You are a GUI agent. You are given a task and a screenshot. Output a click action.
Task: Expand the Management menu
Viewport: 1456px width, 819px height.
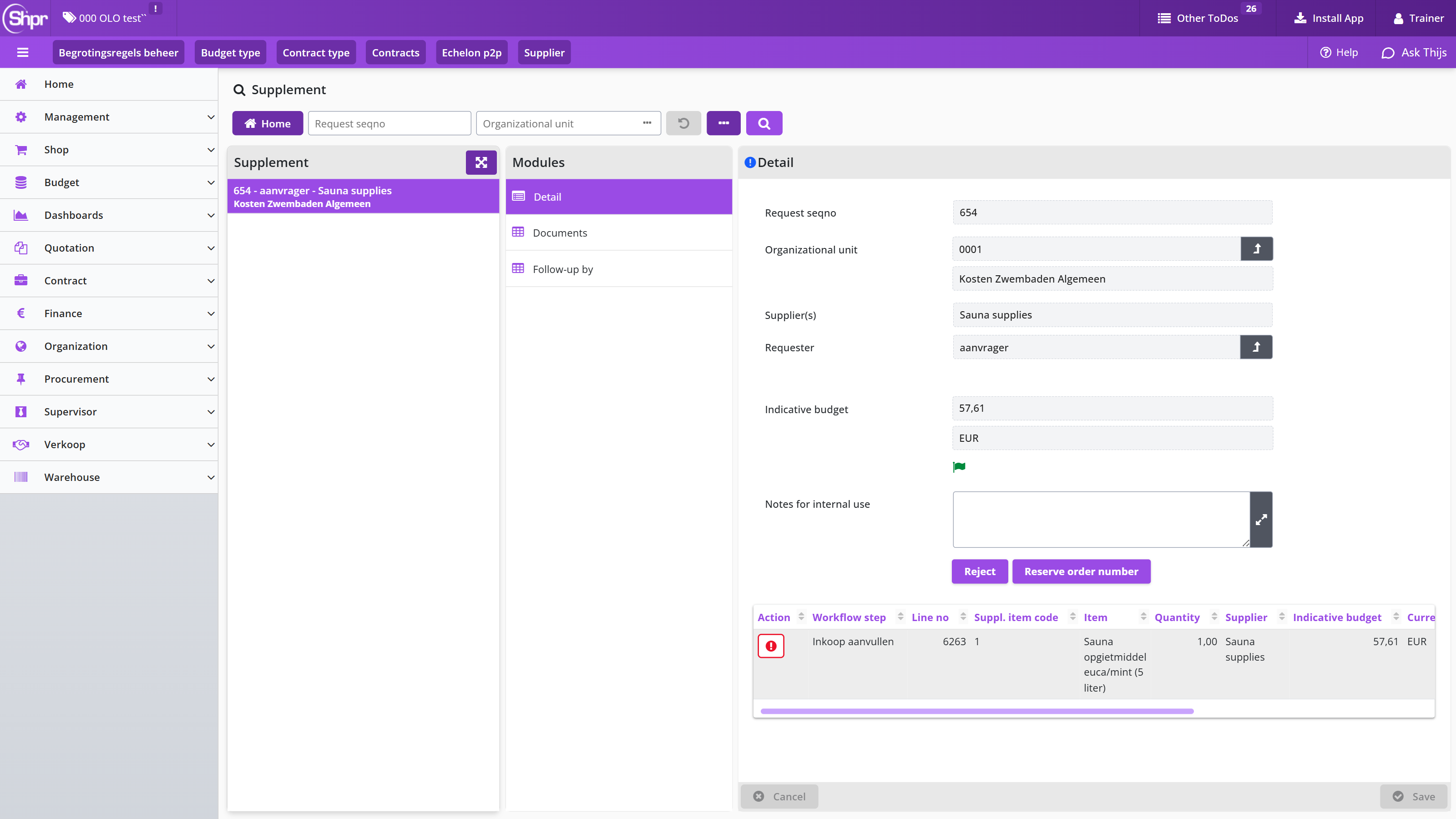(x=109, y=117)
